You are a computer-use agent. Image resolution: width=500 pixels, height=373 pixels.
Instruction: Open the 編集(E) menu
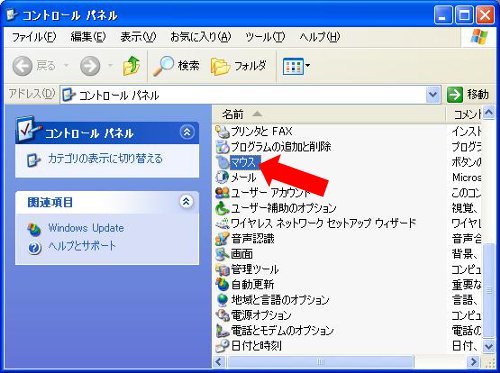pyautogui.click(x=88, y=37)
